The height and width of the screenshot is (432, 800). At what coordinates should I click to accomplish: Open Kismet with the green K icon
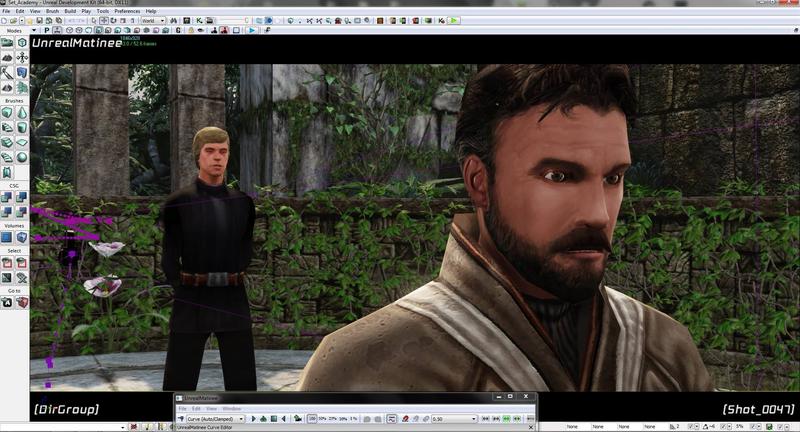pos(199,20)
